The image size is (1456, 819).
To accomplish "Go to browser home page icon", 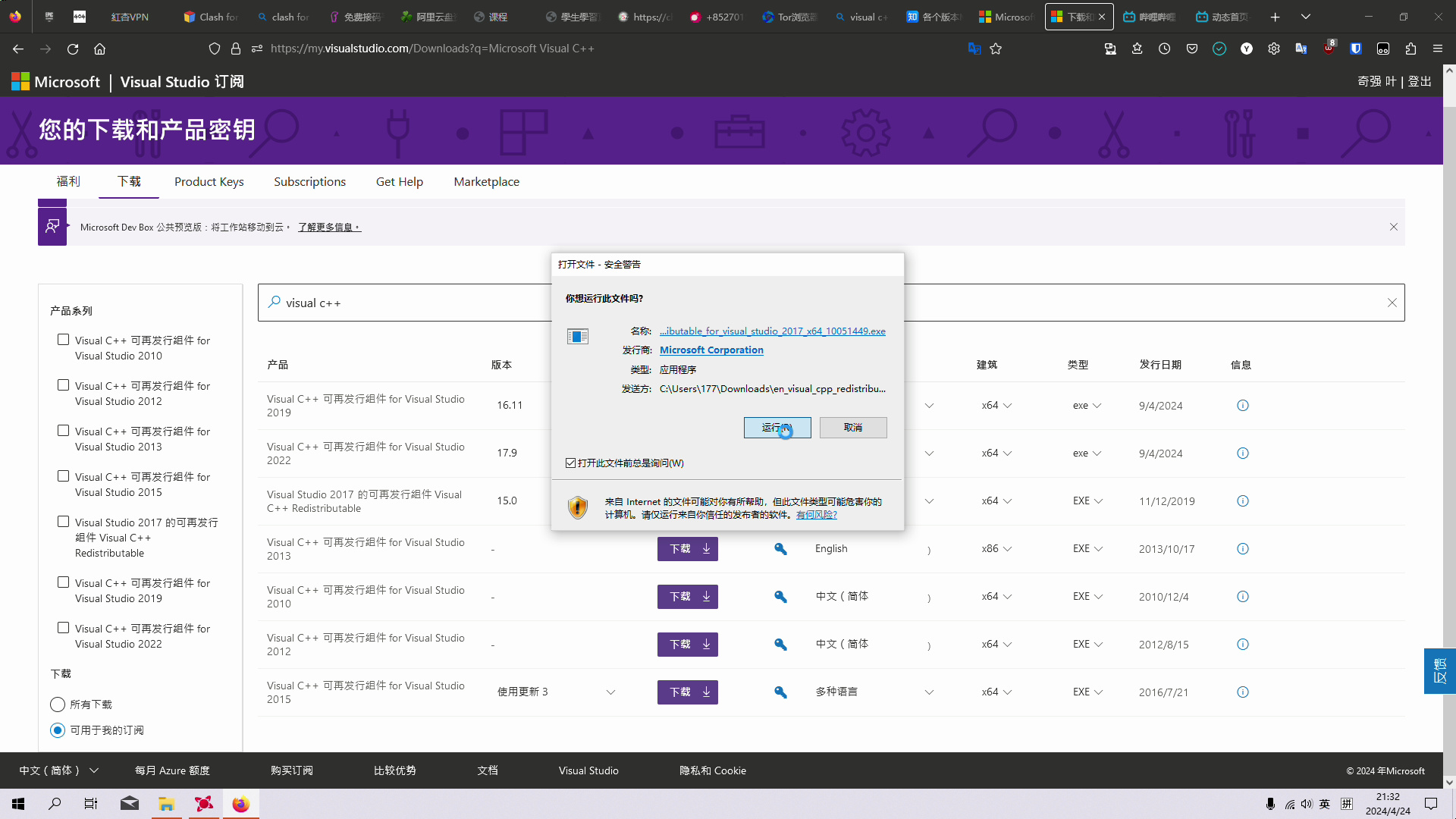I will 99,49.
